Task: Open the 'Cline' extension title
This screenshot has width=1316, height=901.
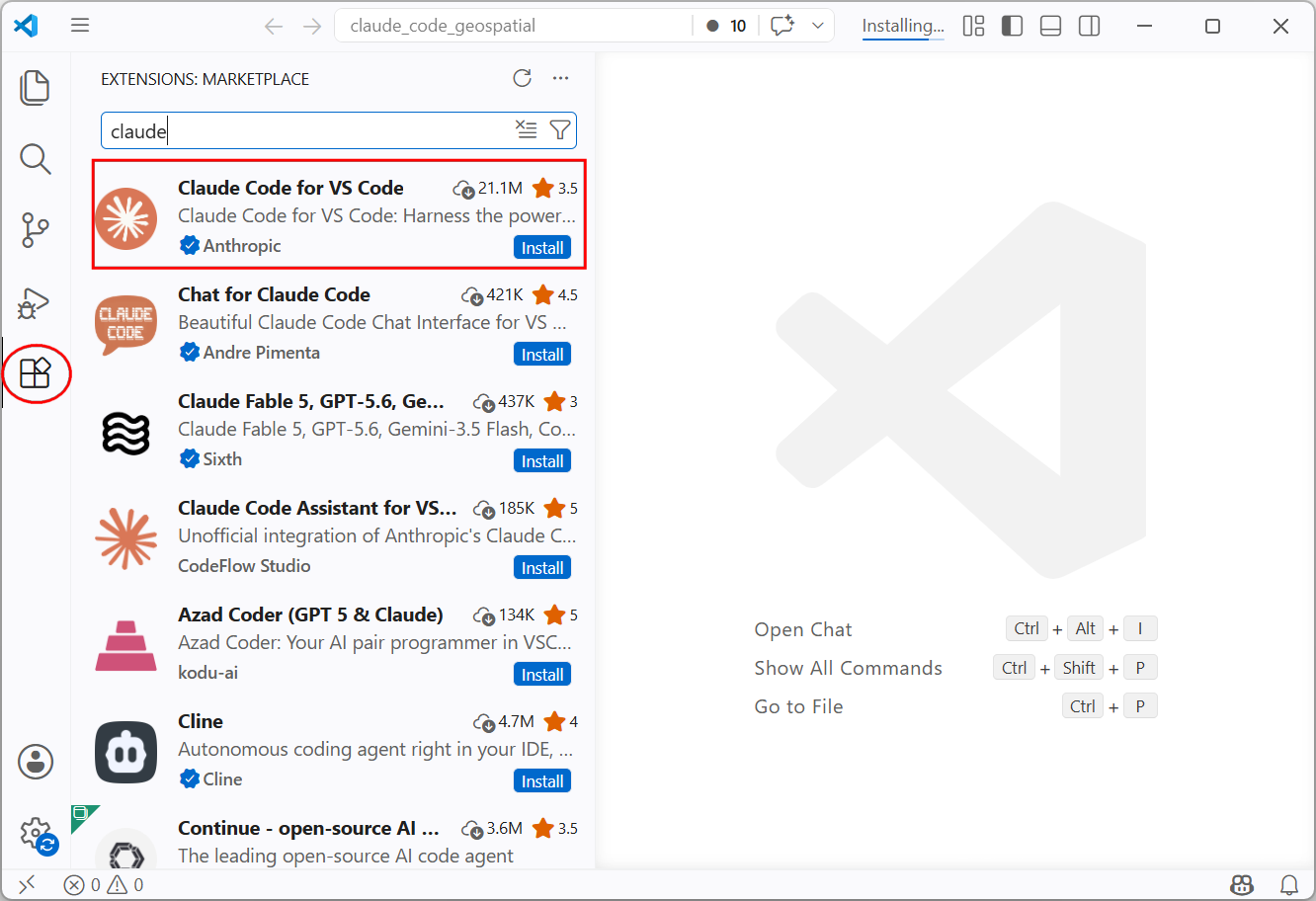Action: tap(201, 721)
